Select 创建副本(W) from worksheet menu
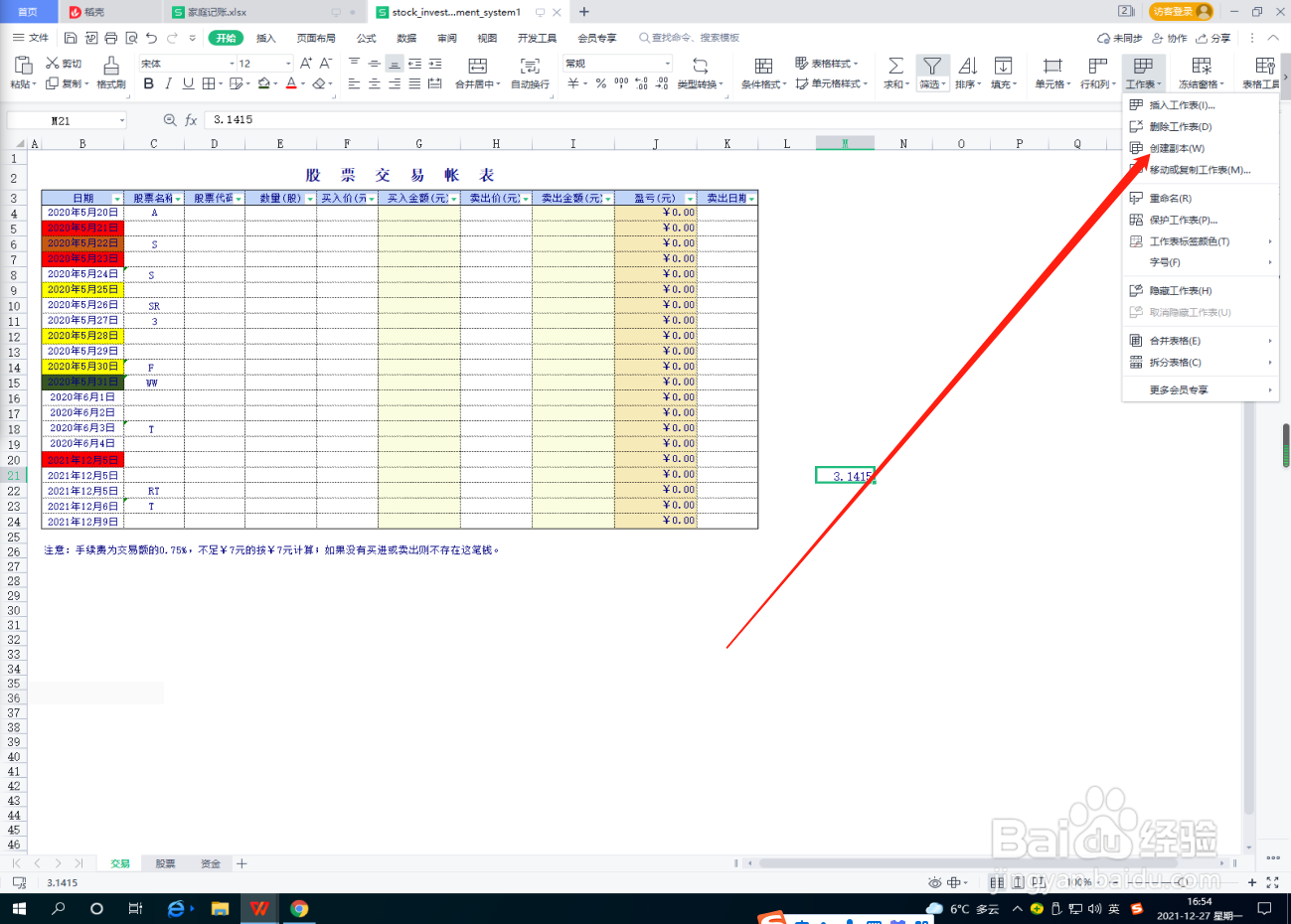 tap(1177, 149)
